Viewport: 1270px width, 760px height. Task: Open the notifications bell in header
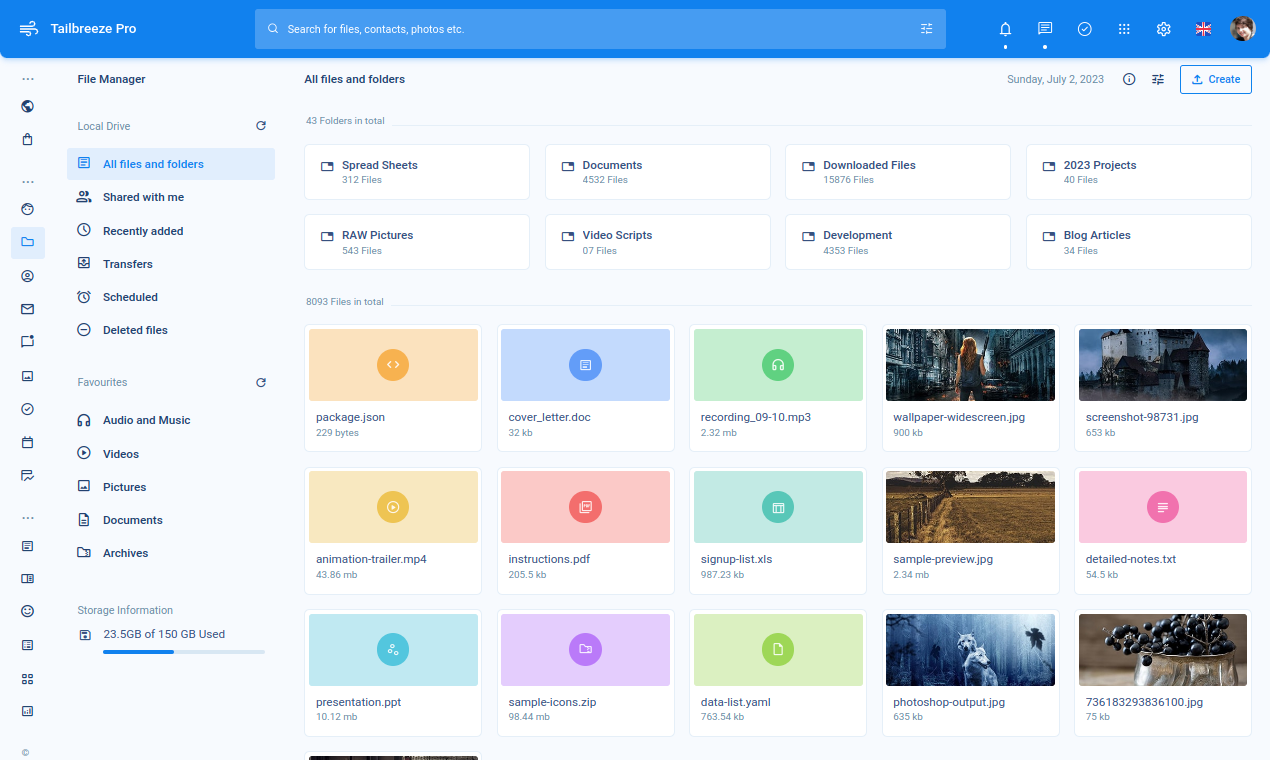click(x=1005, y=29)
